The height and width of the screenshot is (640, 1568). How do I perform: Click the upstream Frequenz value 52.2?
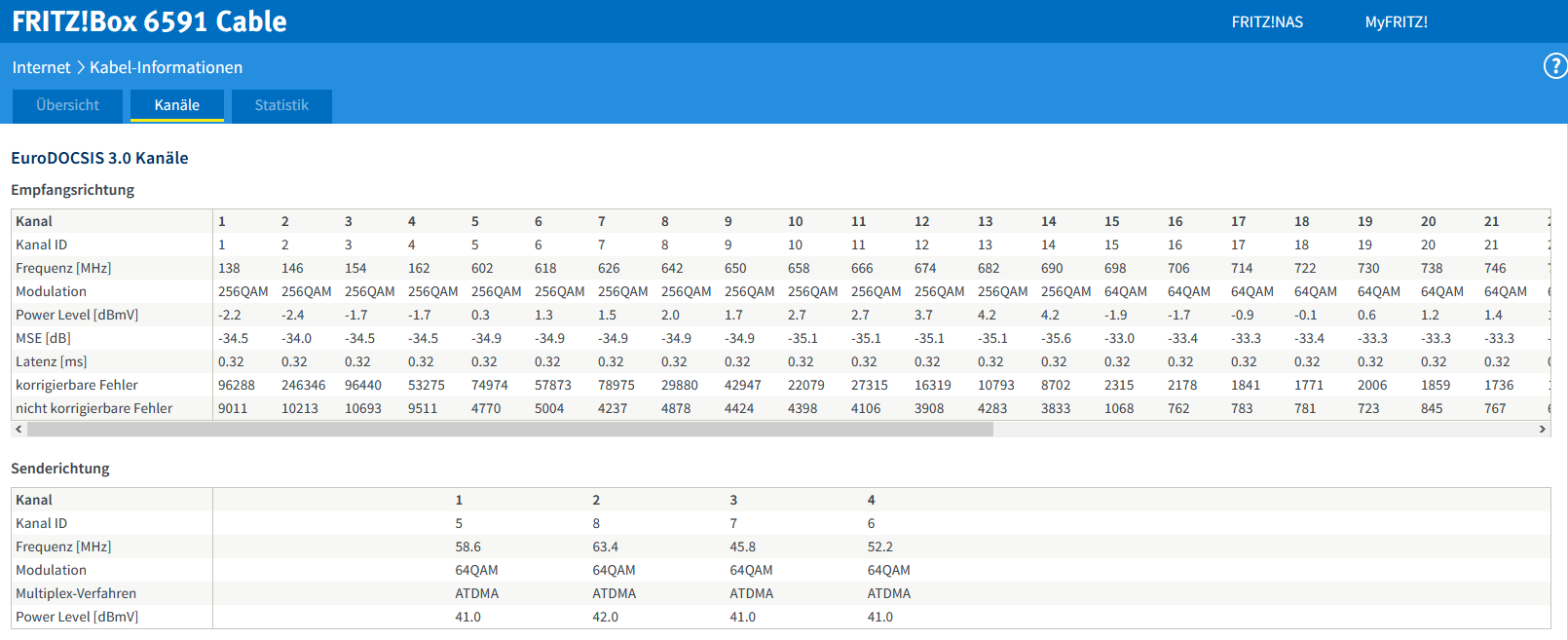(x=880, y=546)
